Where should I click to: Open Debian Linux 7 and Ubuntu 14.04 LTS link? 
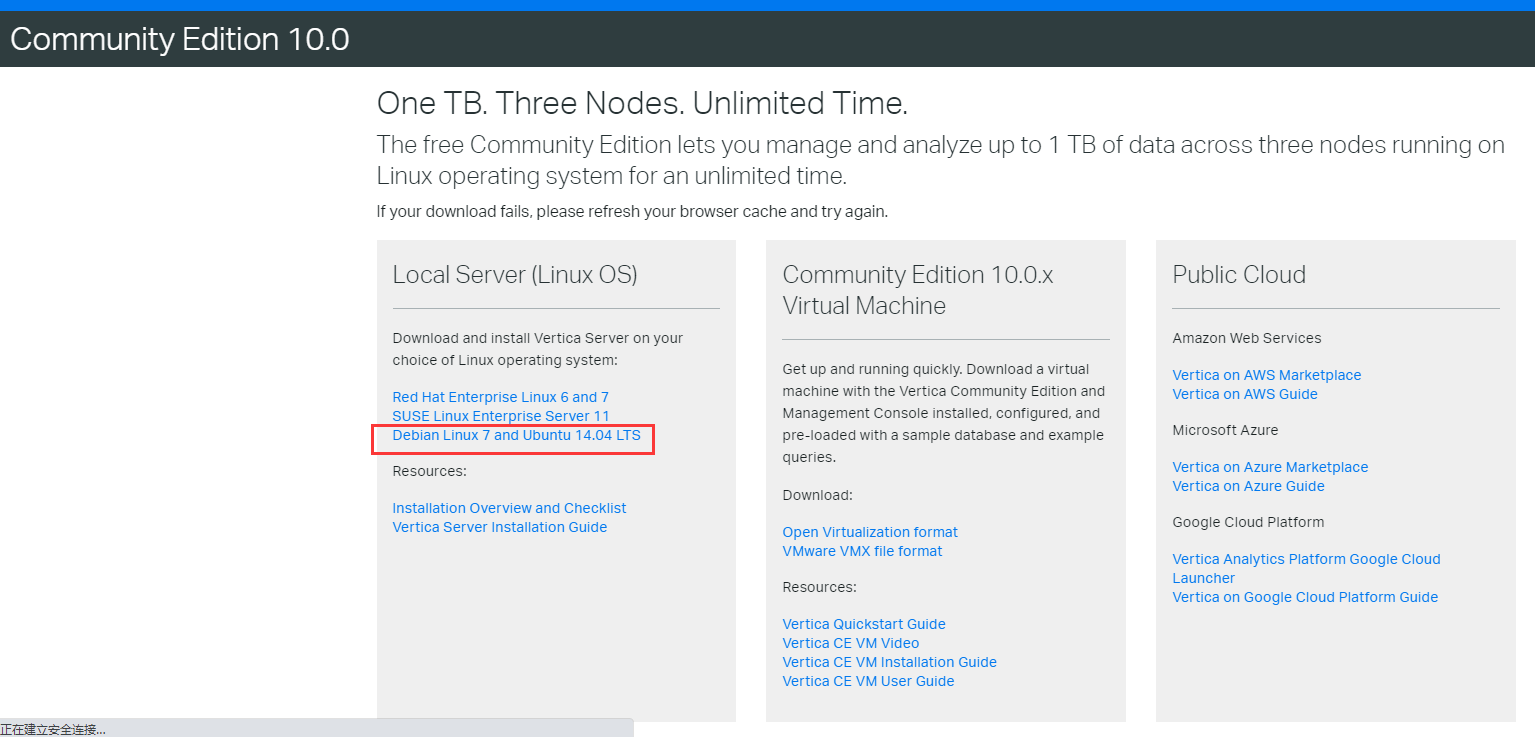click(516, 435)
